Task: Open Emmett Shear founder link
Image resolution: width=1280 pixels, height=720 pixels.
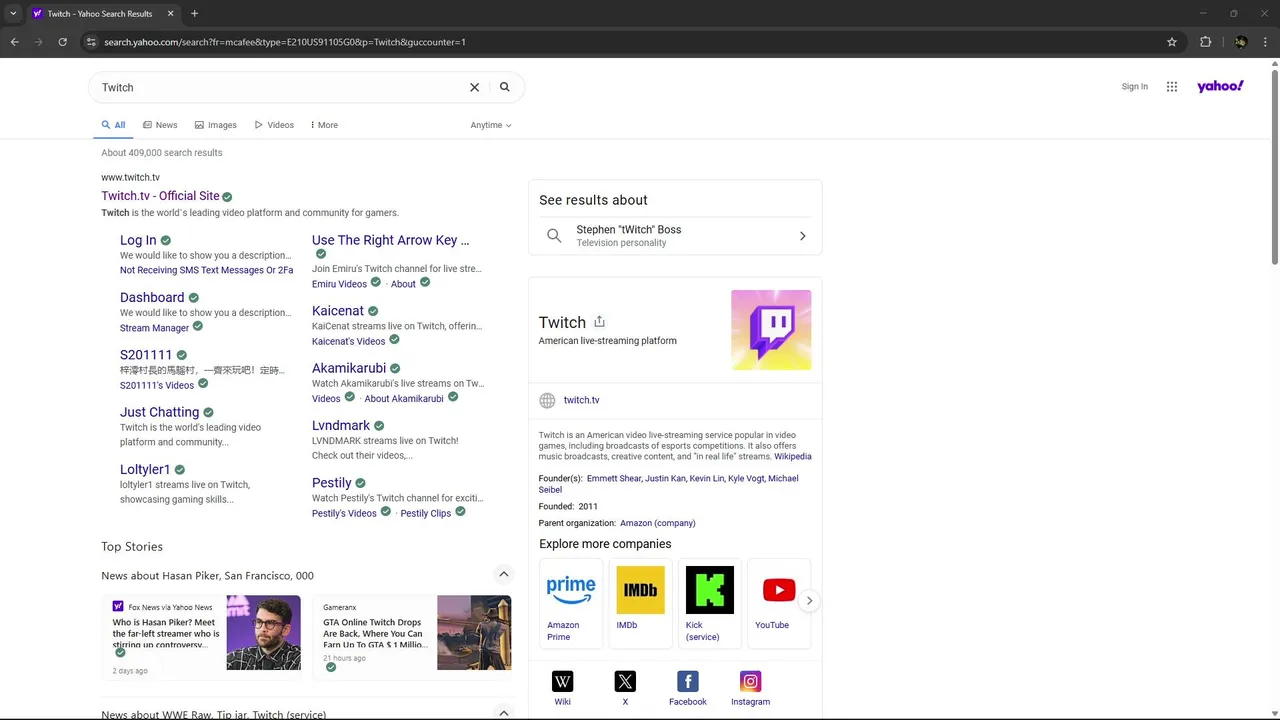Action: point(614,478)
